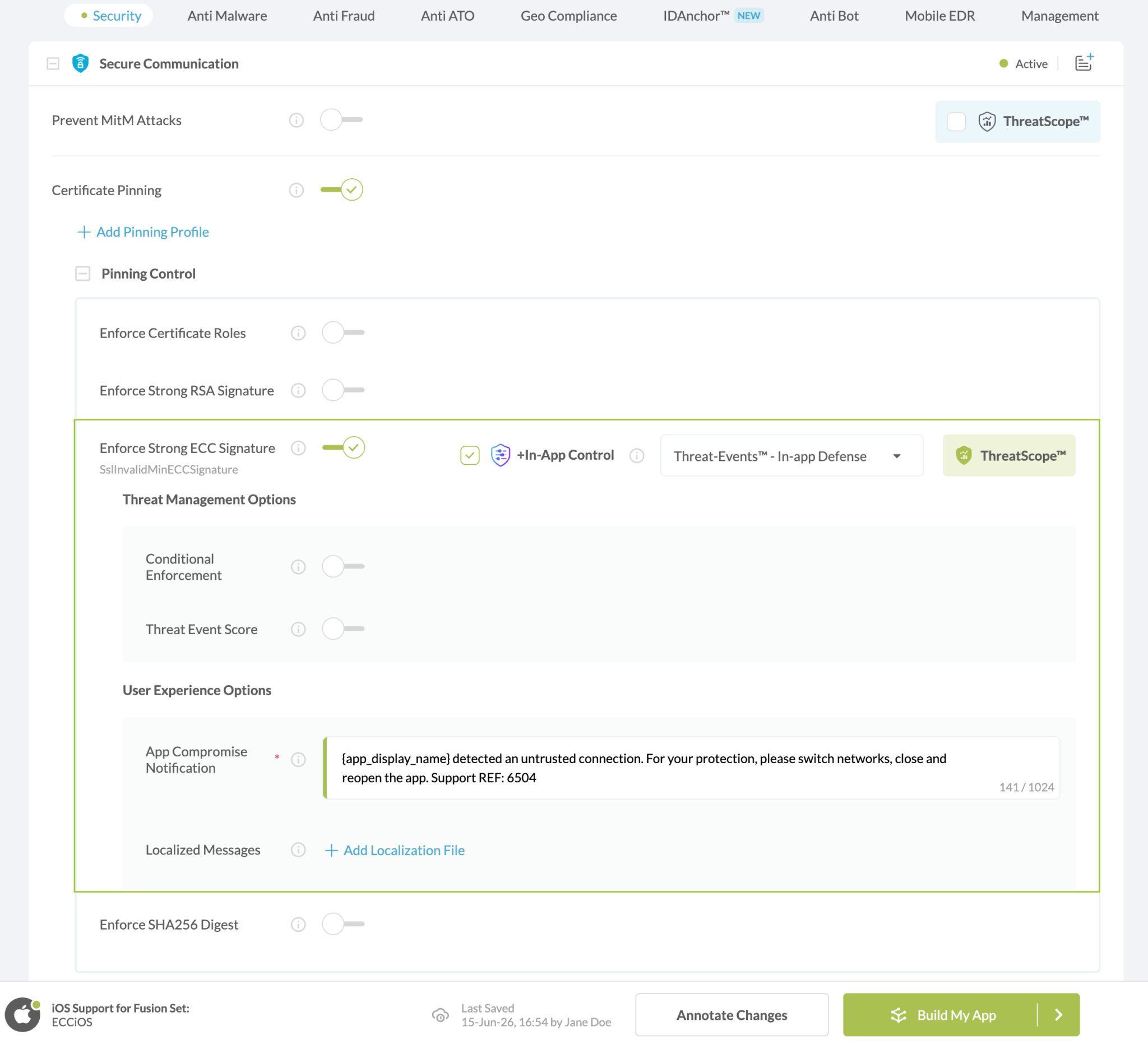The width and height of the screenshot is (1148, 1044).
Task: Open info for Threat Event Score
Action: (x=298, y=629)
